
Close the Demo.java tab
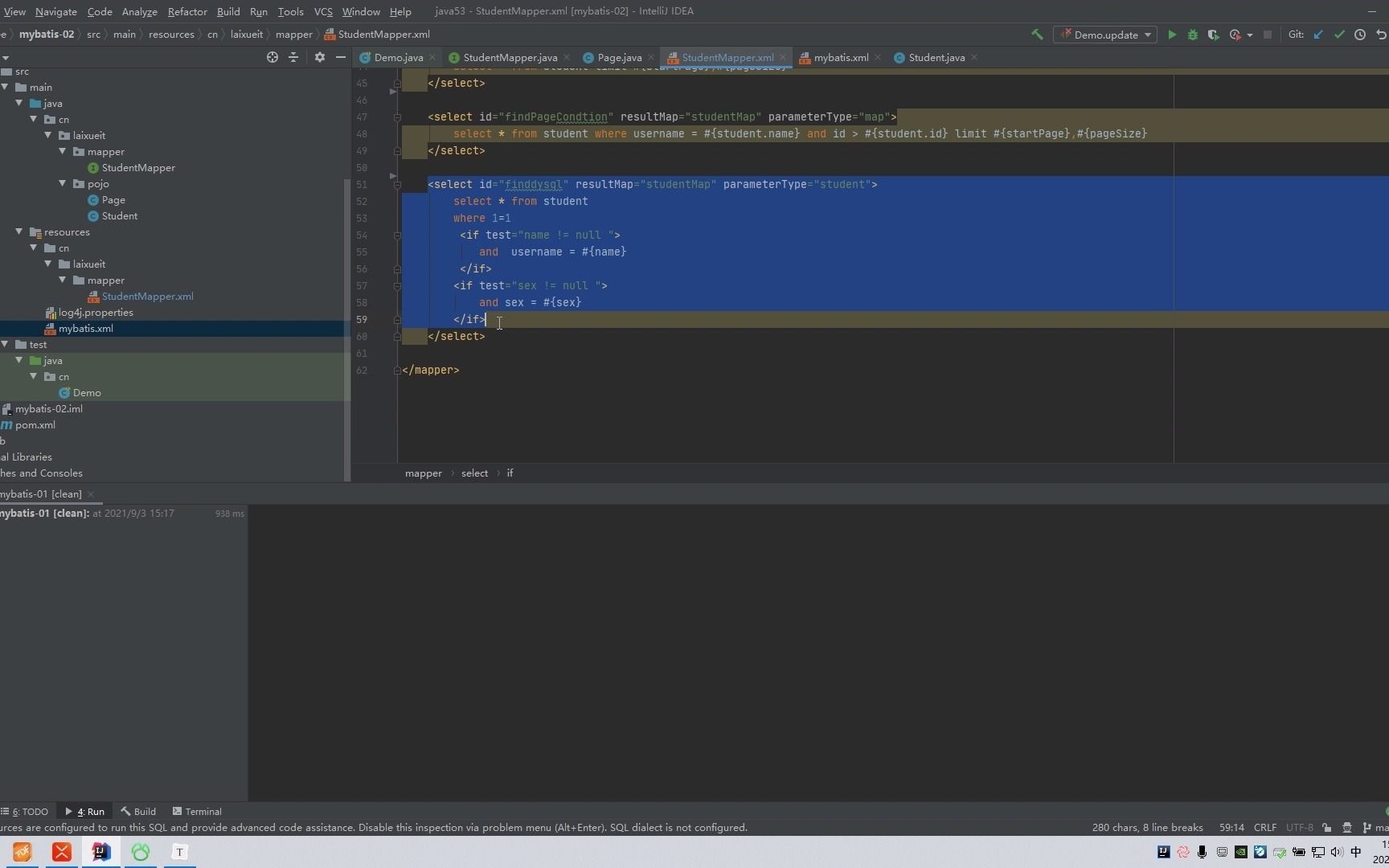tap(432, 57)
